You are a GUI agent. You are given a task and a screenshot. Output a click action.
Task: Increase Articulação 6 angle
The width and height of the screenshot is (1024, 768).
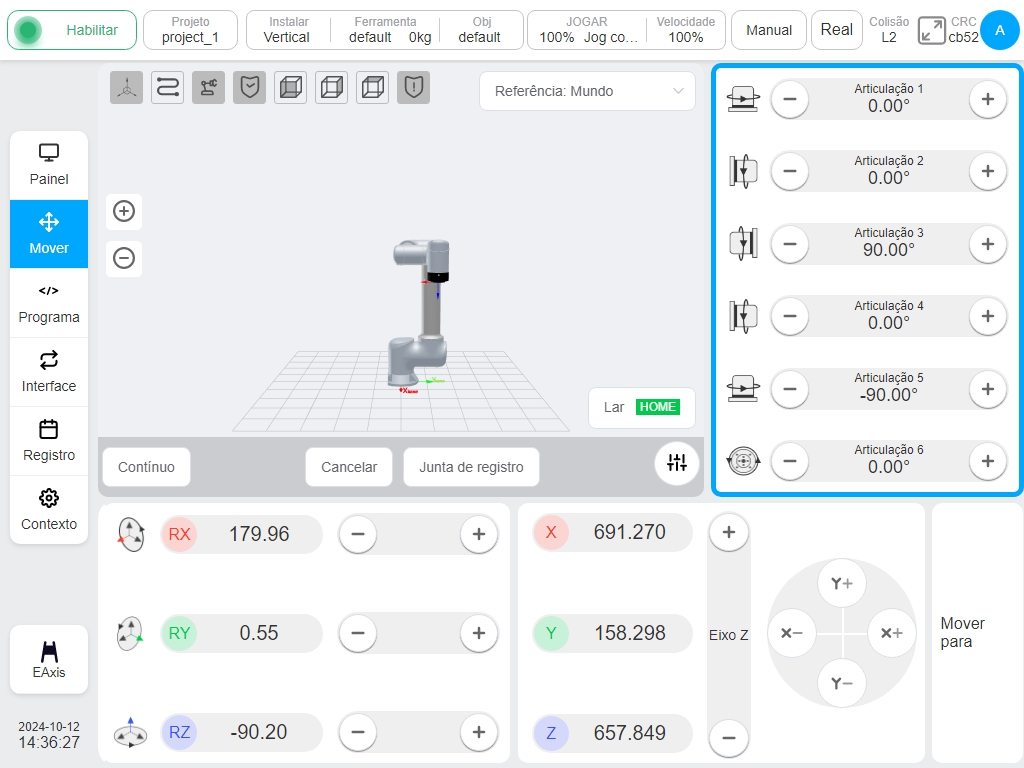tap(987, 462)
